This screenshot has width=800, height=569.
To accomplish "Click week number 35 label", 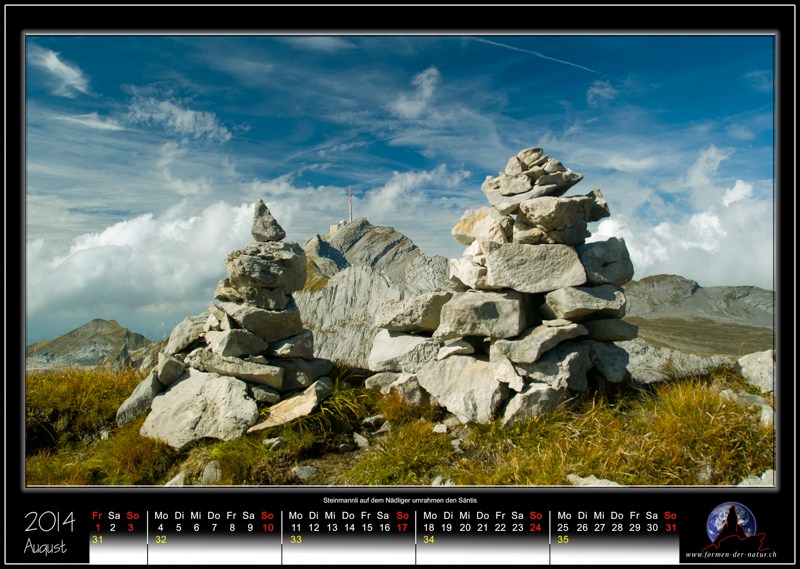I will tap(563, 540).
